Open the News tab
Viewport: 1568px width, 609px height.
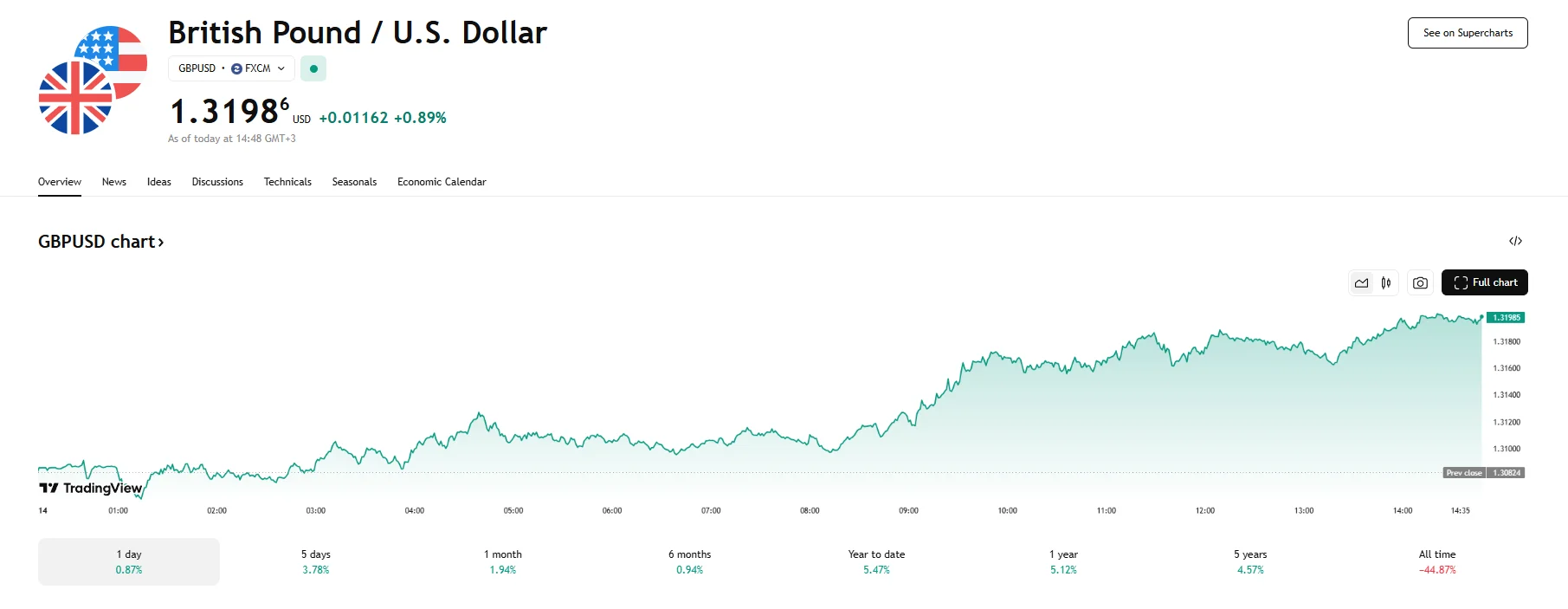(114, 182)
